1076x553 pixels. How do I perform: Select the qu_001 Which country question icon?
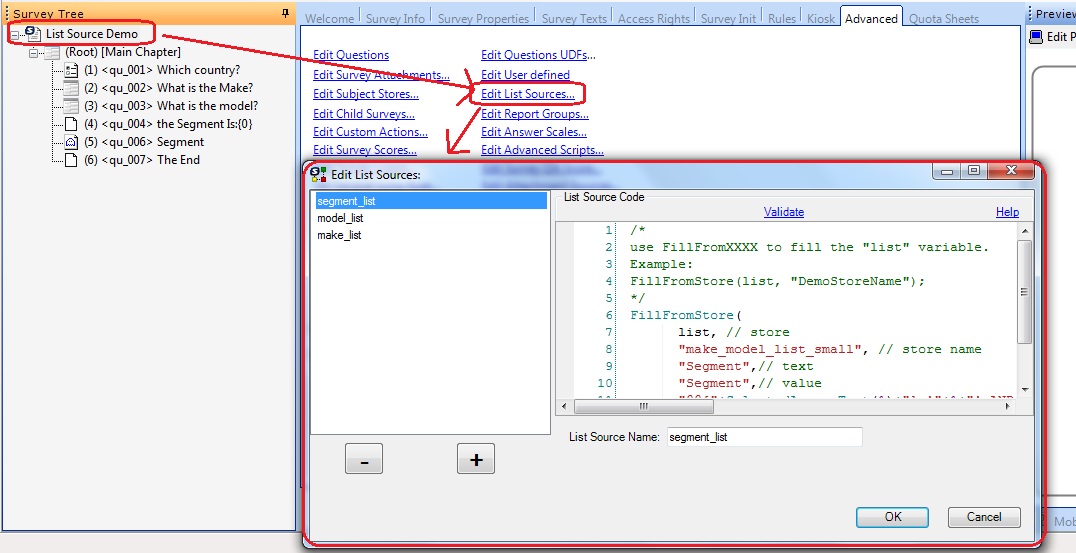point(71,70)
